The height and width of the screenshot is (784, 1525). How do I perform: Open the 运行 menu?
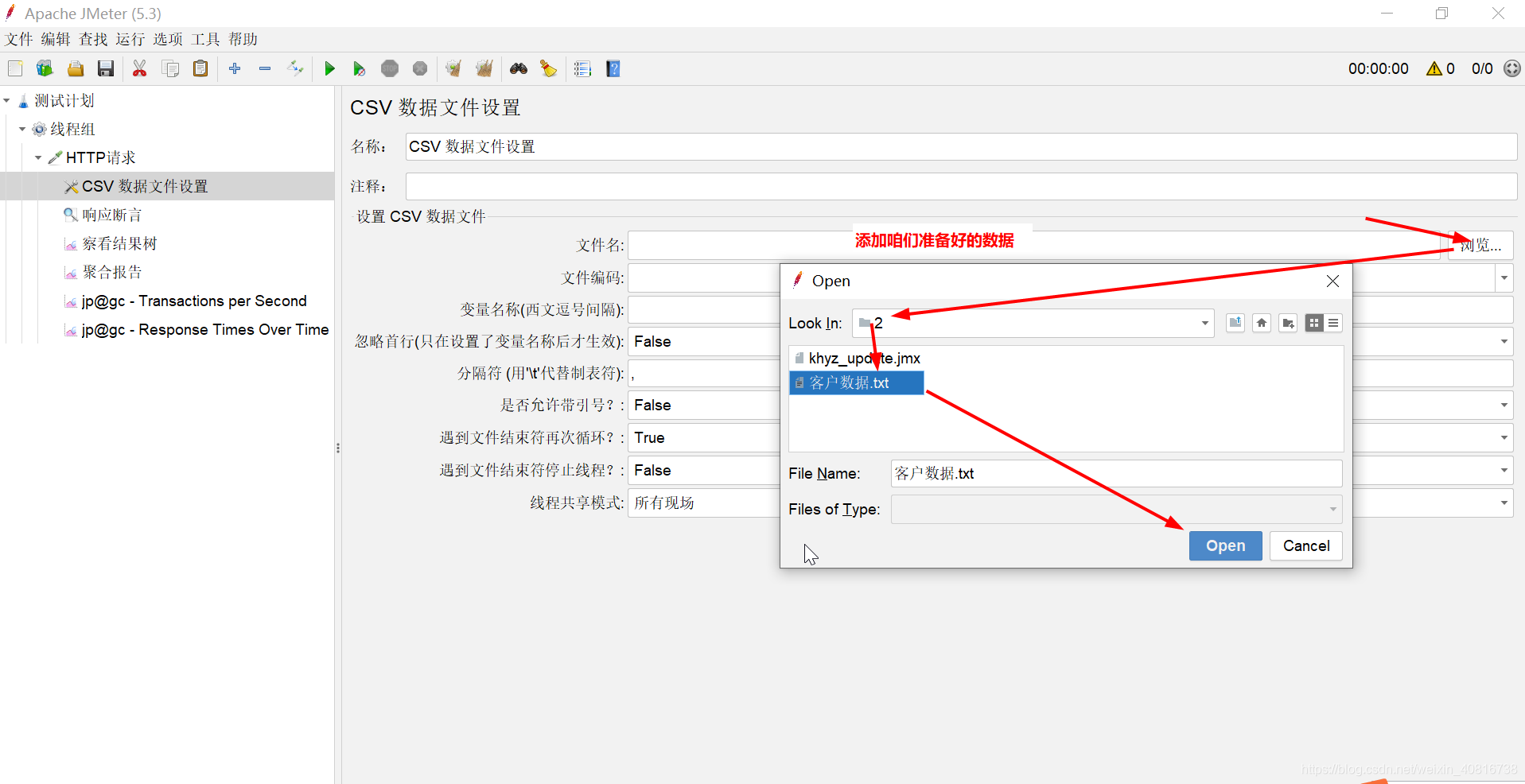click(x=130, y=39)
